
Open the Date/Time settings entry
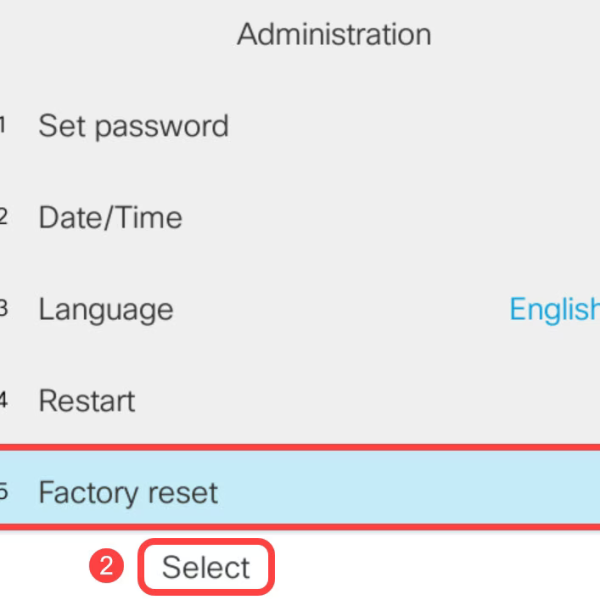pos(110,217)
